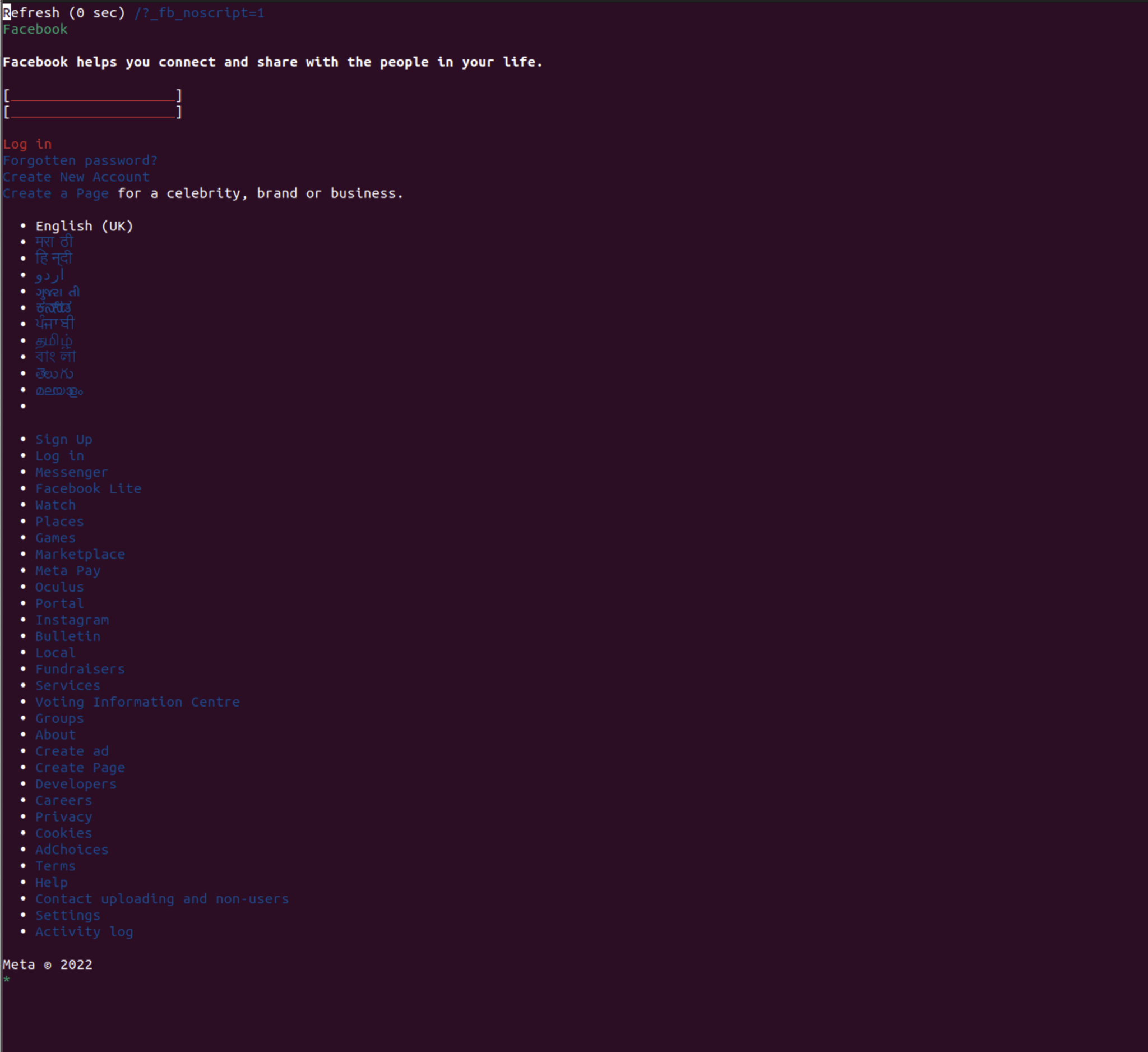Open the Settings link
1148x1052 pixels.
pos(68,915)
